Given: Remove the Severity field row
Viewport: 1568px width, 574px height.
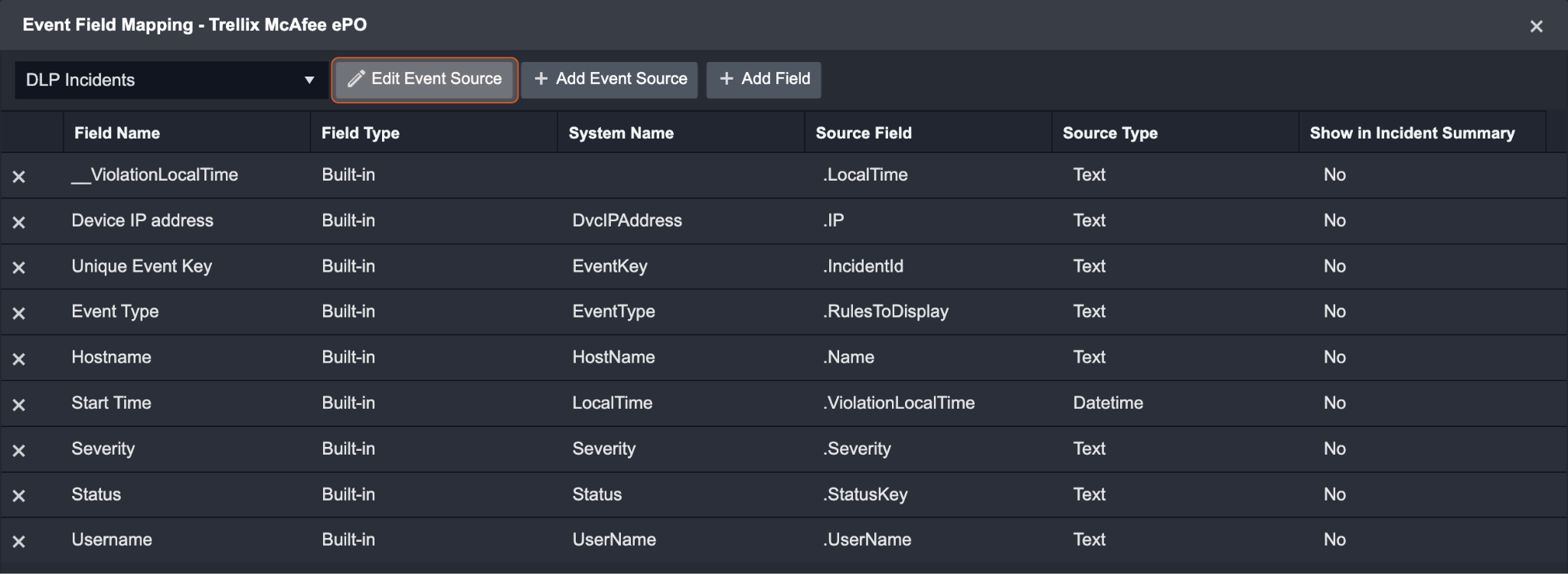Looking at the screenshot, I should (x=19, y=451).
